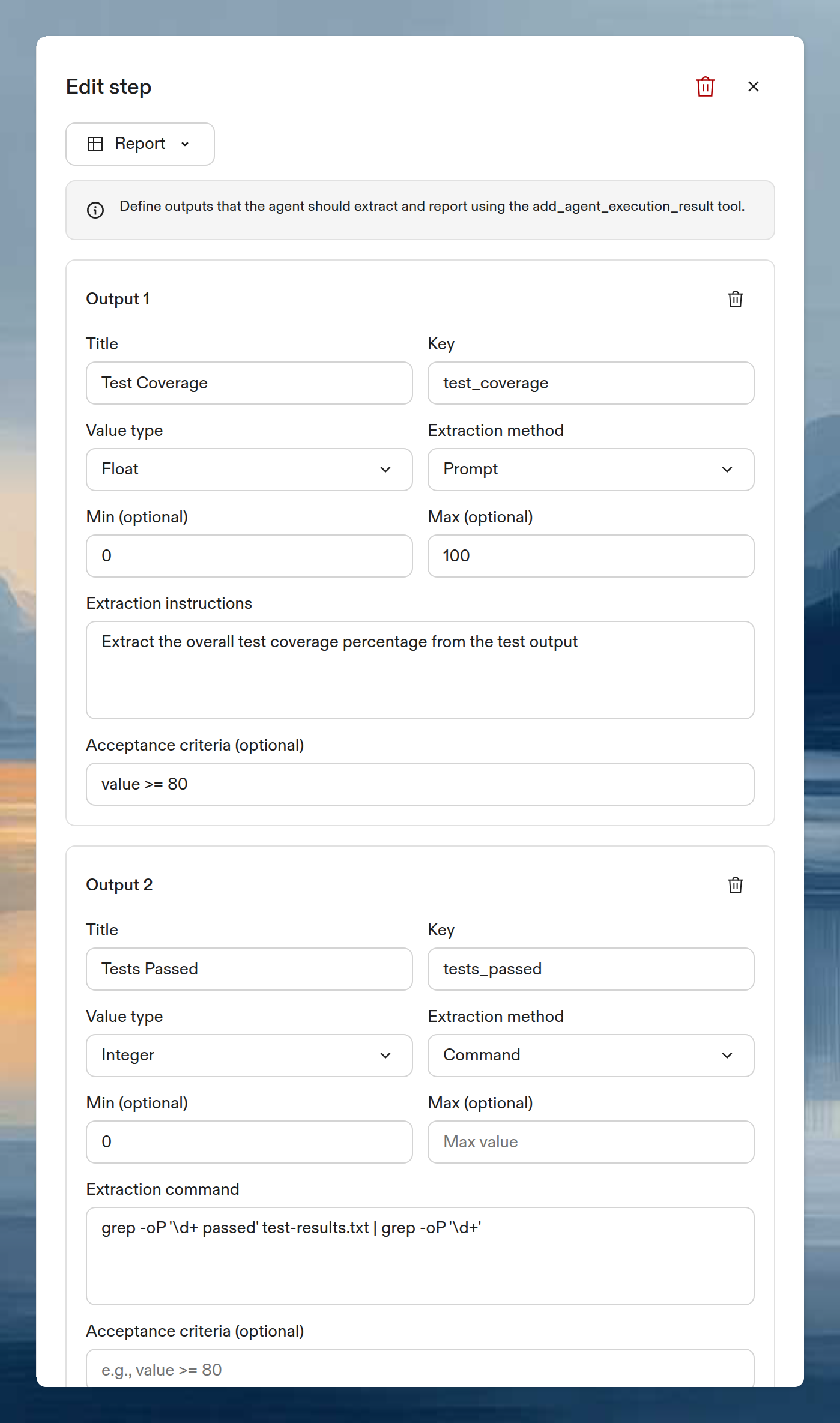Viewport: 840px width, 1423px height.
Task: Edit the Tests Passed title field
Action: 249,969
